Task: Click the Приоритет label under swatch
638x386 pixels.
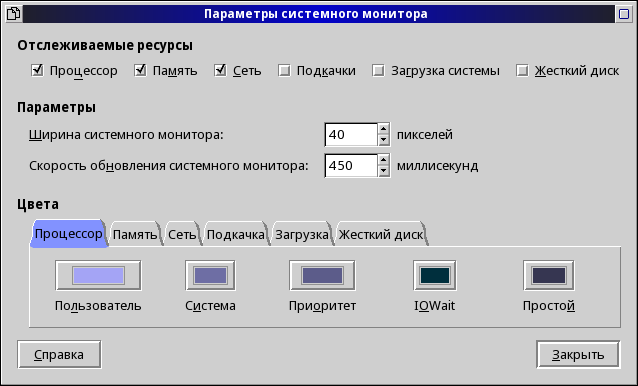Action: pos(322,306)
